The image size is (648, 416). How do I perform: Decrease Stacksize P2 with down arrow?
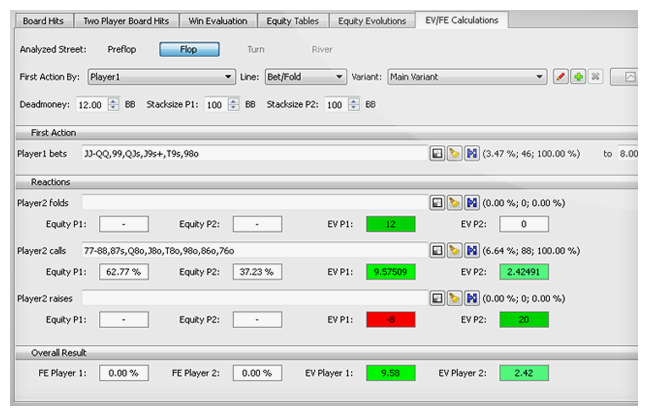click(354, 108)
